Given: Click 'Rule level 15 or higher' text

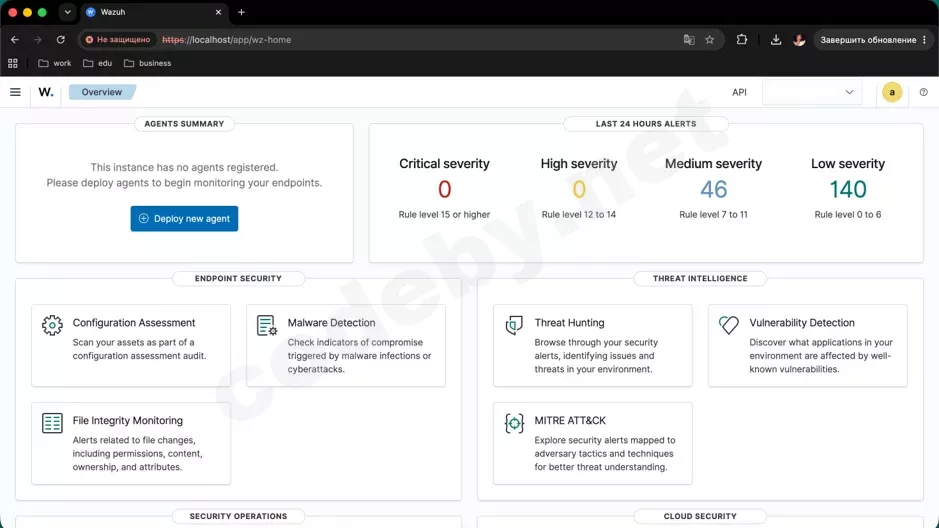Looking at the screenshot, I should (444, 214).
